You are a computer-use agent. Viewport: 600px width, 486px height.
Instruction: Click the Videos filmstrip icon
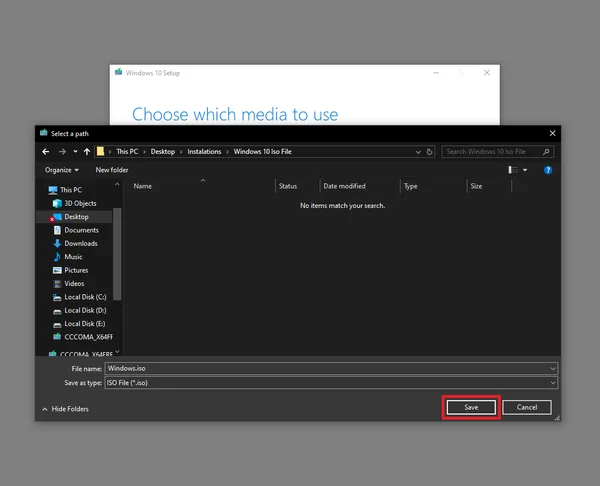[57, 284]
